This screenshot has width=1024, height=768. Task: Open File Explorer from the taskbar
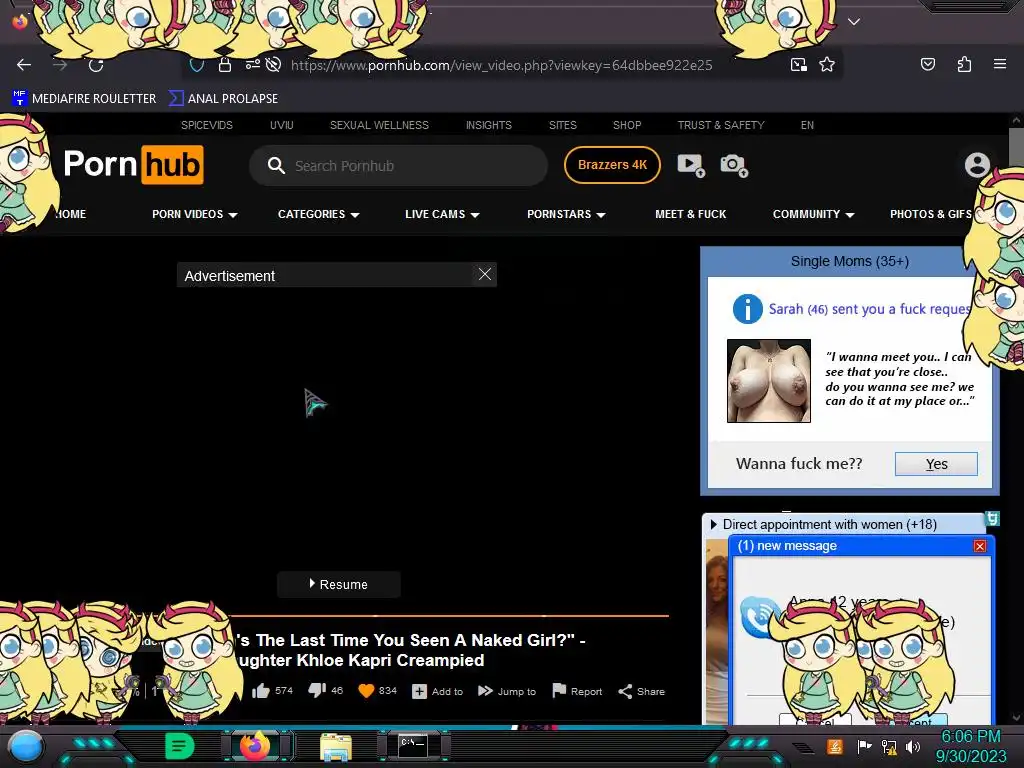pyautogui.click(x=336, y=746)
